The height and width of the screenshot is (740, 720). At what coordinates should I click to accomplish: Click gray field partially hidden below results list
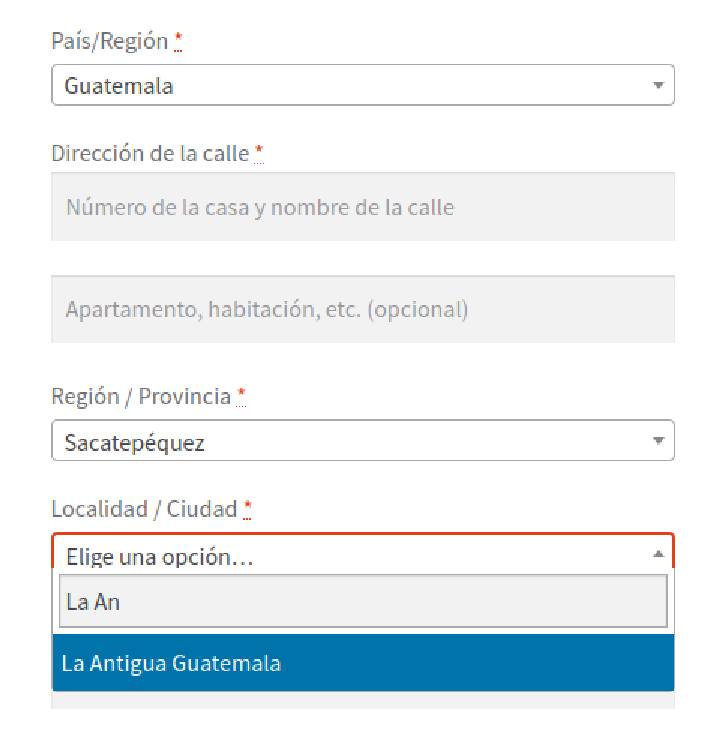pyautogui.click(x=363, y=701)
